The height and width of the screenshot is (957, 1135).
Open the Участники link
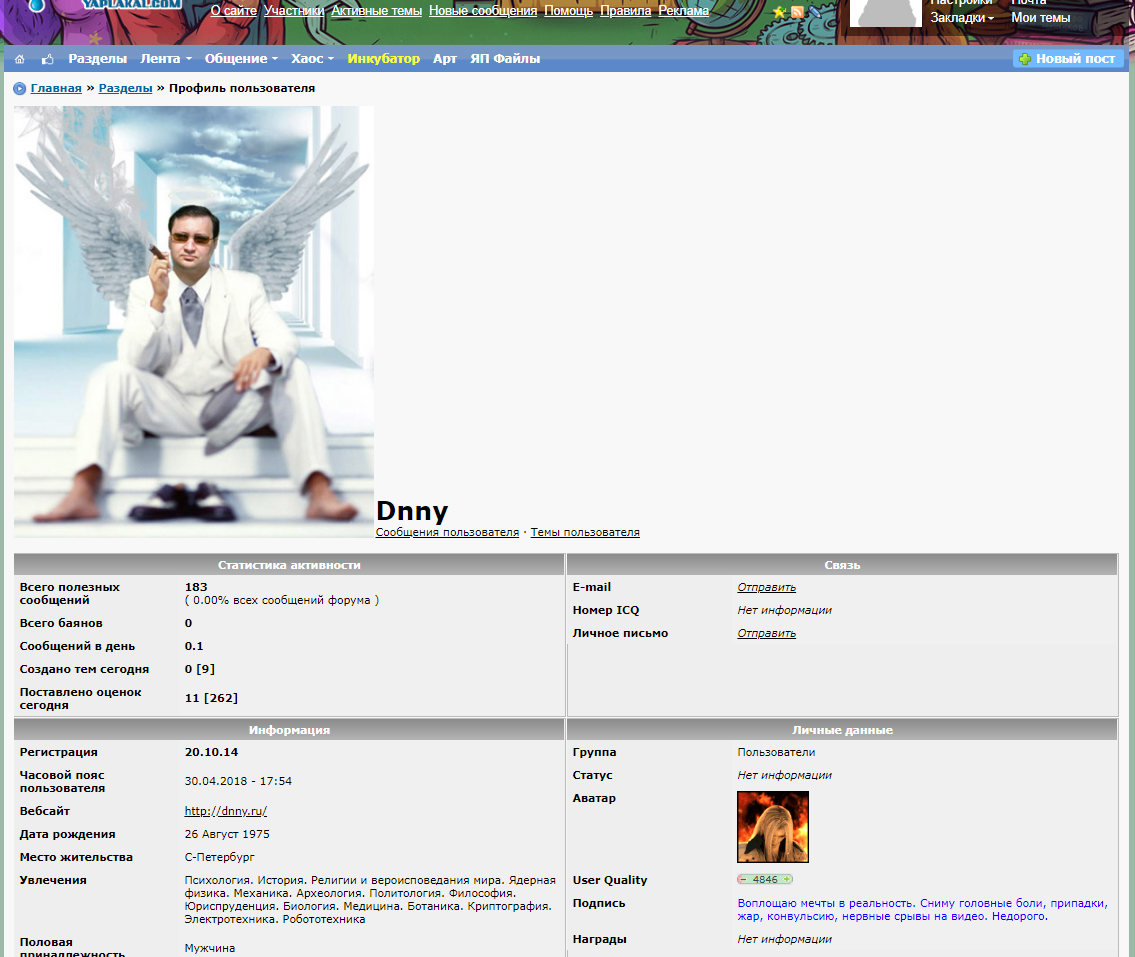click(x=294, y=11)
